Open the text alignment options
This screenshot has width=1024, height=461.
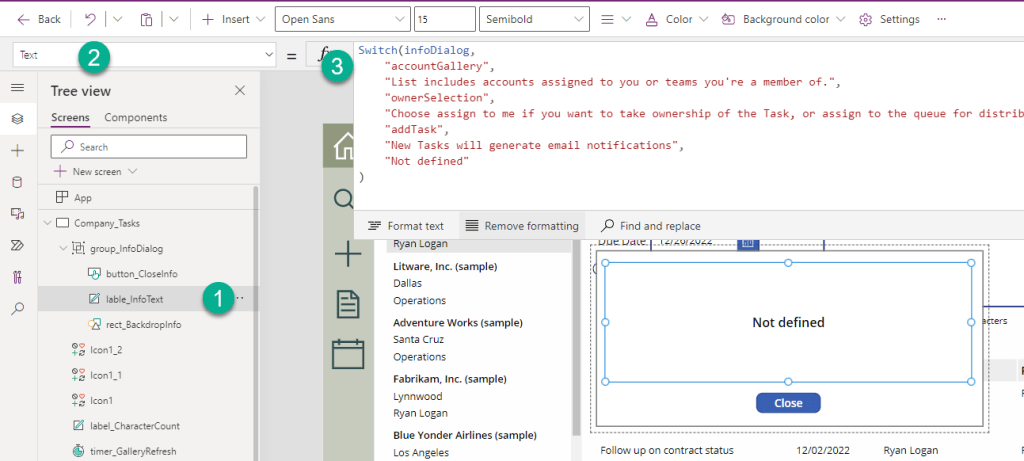coord(615,20)
